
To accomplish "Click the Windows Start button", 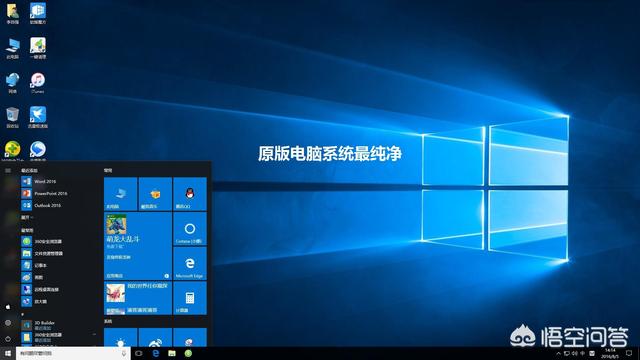I will [x=8, y=353].
